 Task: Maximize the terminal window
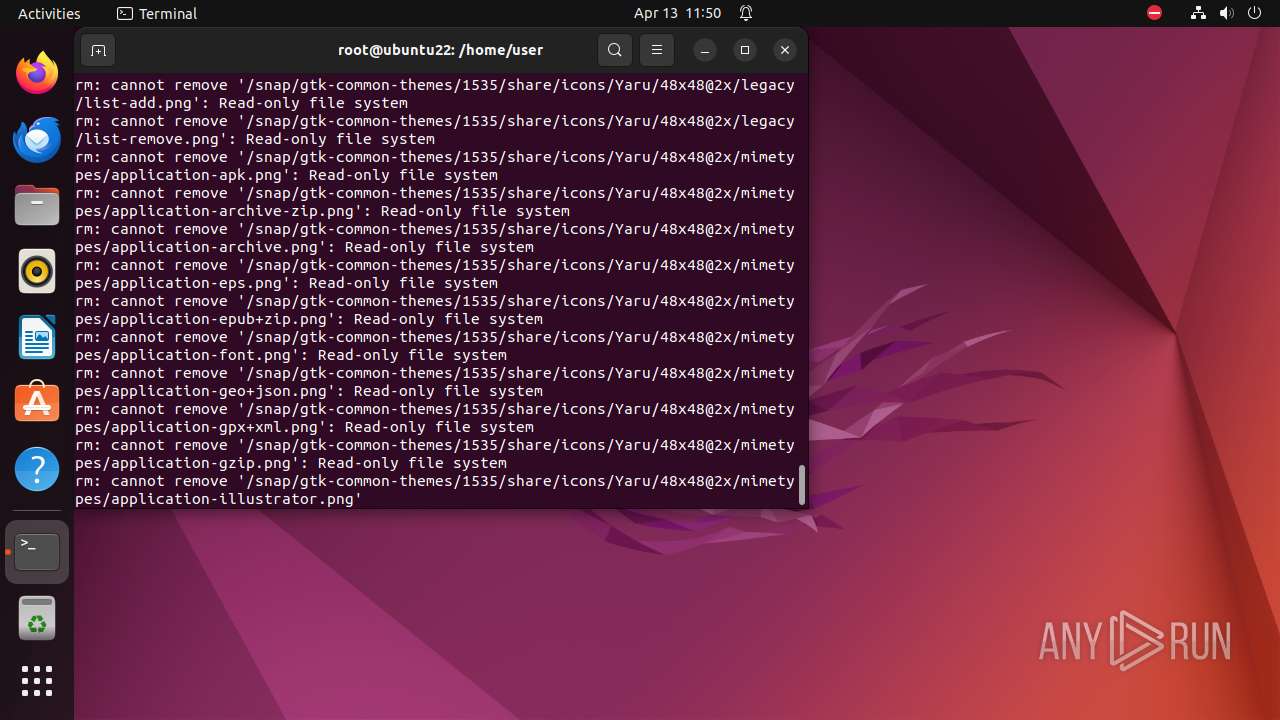(x=744, y=50)
